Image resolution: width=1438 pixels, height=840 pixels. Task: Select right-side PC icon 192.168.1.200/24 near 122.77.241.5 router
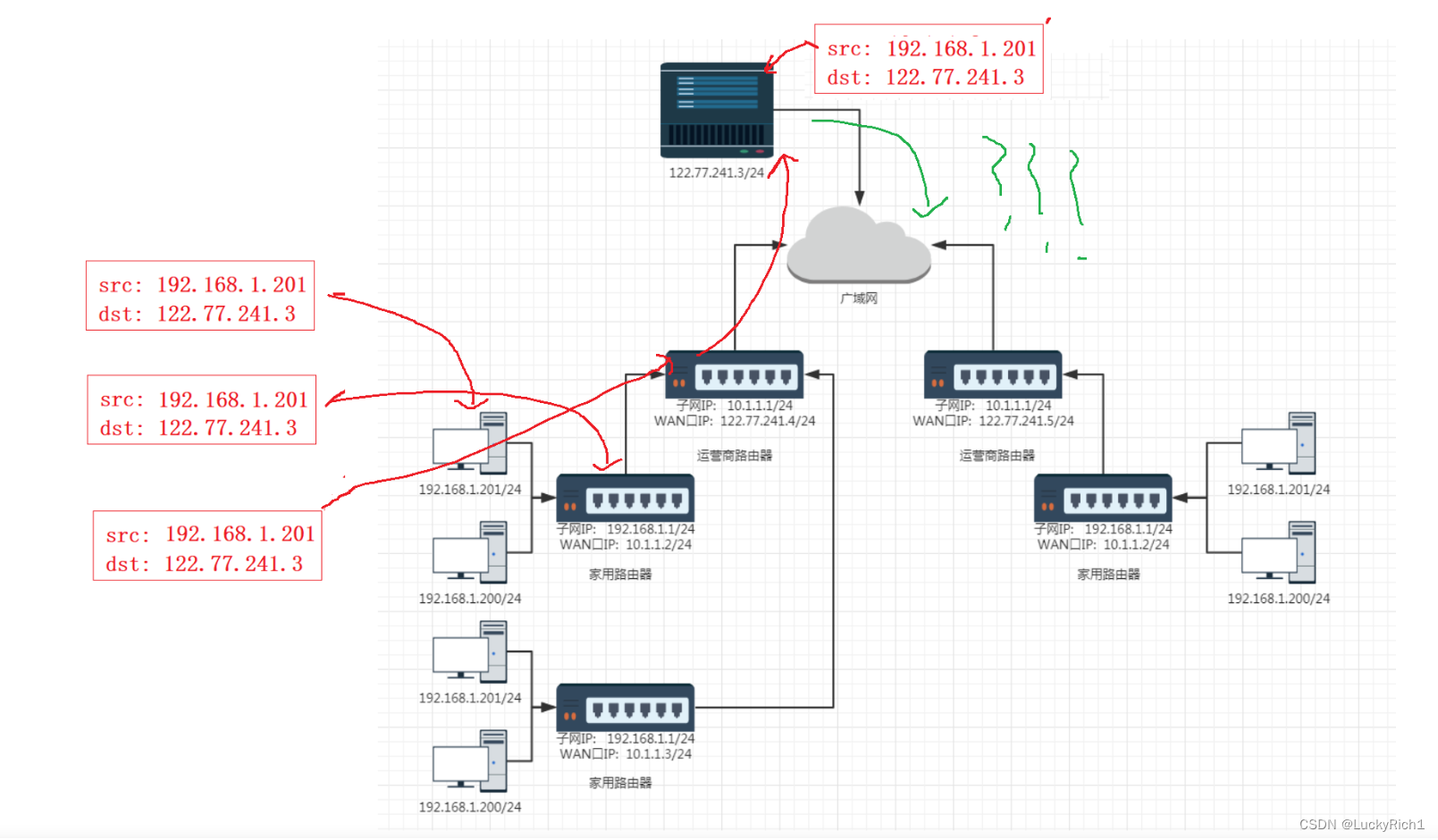point(1279,551)
